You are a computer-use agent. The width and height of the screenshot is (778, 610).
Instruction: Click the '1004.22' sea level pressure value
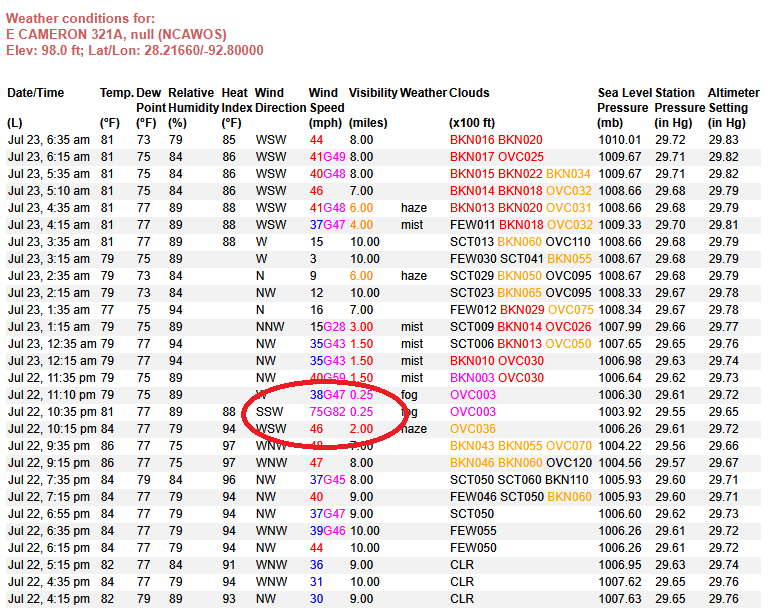click(620, 446)
